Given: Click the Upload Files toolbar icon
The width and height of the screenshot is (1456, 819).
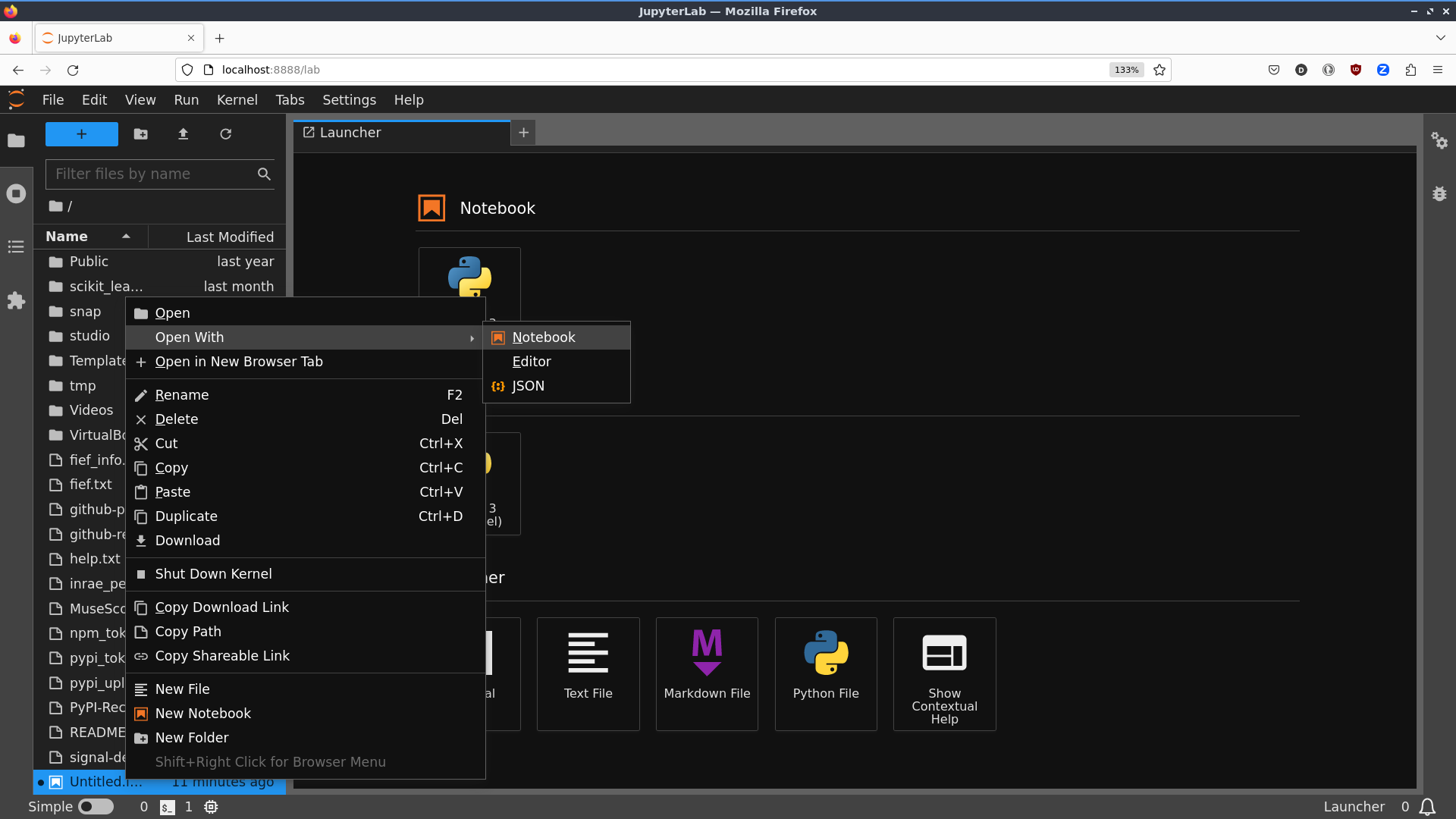Looking at the screenshot, I should (183, 134).
